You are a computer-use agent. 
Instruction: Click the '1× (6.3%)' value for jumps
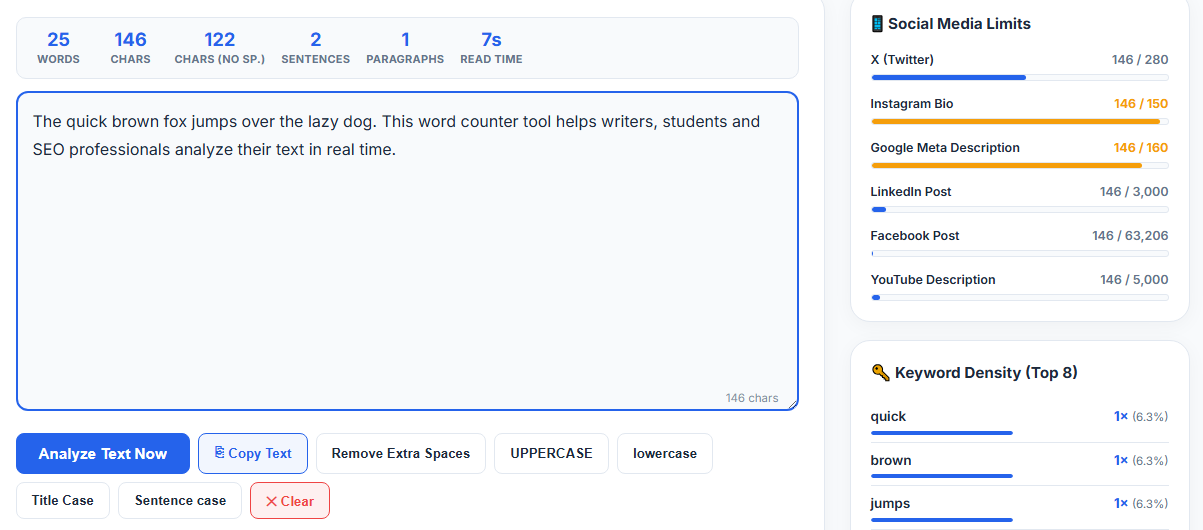point(1141,503)
